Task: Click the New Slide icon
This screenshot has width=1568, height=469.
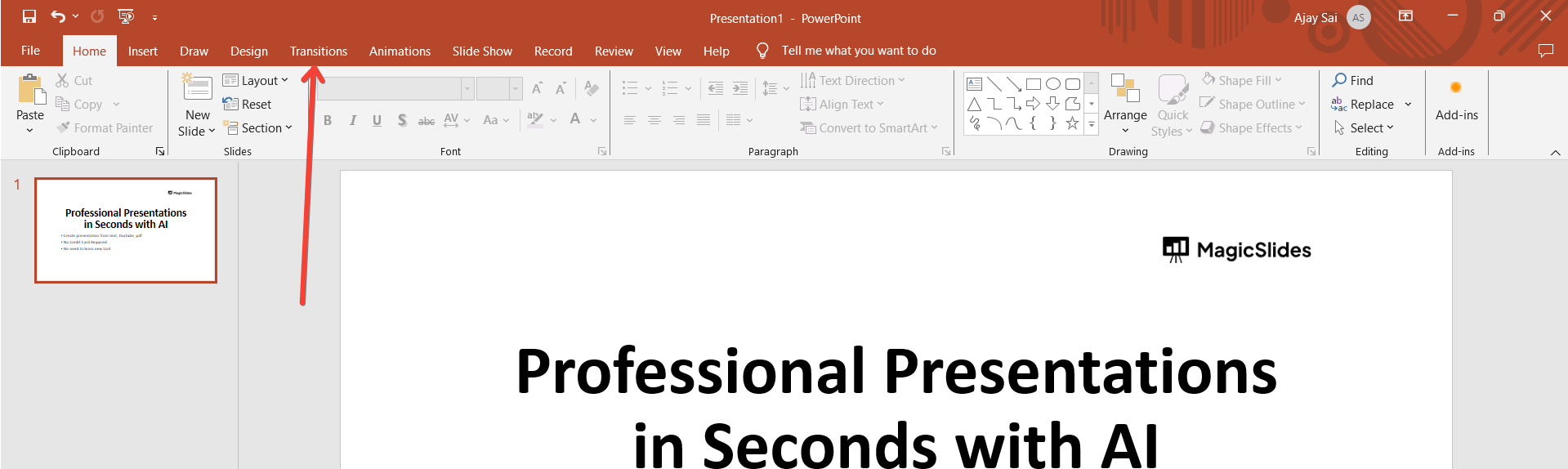Action: tap(198, 87)
